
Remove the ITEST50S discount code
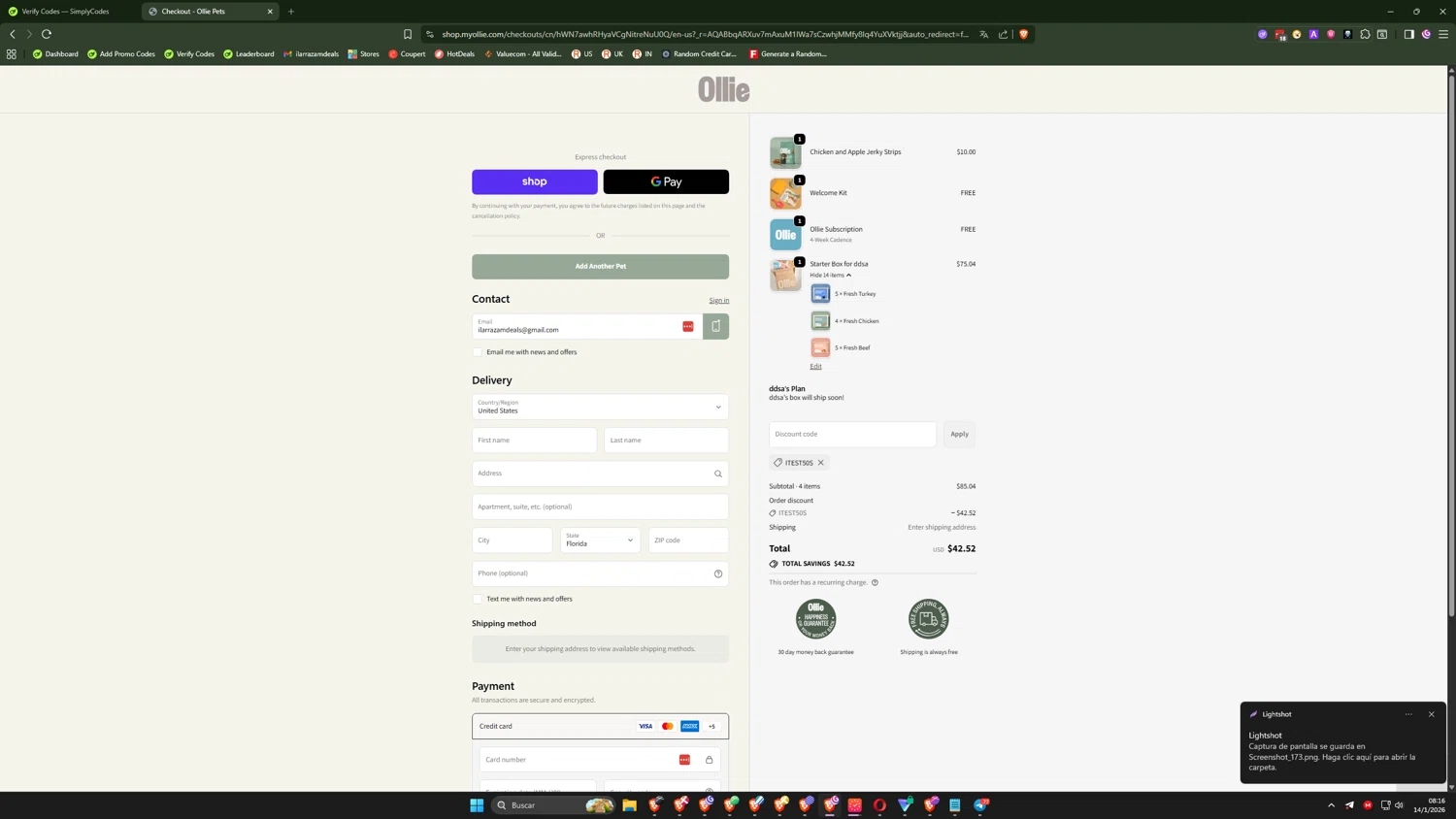tap(821, 463)
